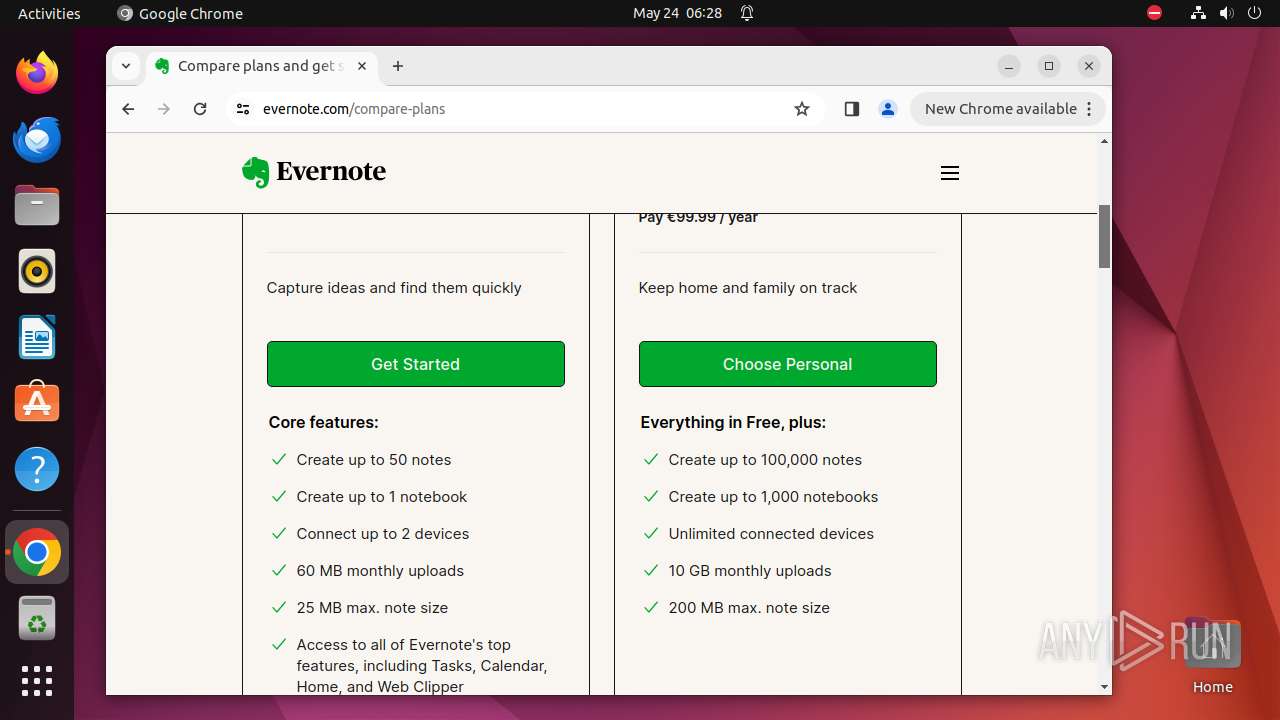This screenshot has width=1280, height=720.
Task: Open Chrome's three-dot options menu
Action: [x=1089, y=109]
